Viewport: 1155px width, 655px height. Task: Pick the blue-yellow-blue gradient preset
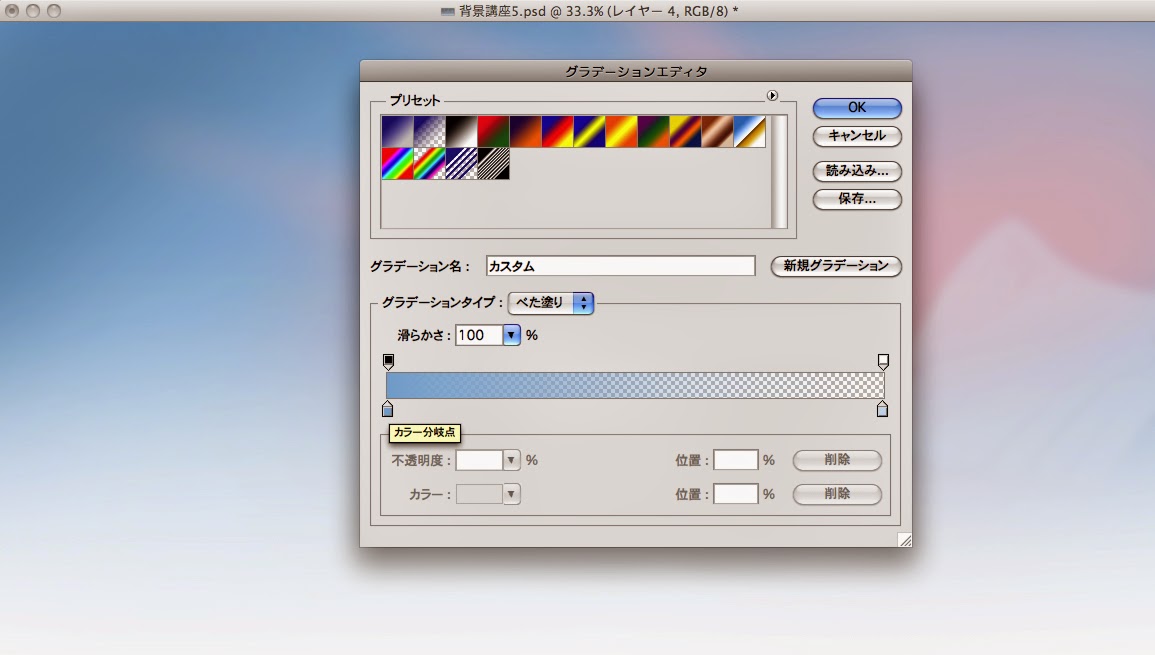590,131
